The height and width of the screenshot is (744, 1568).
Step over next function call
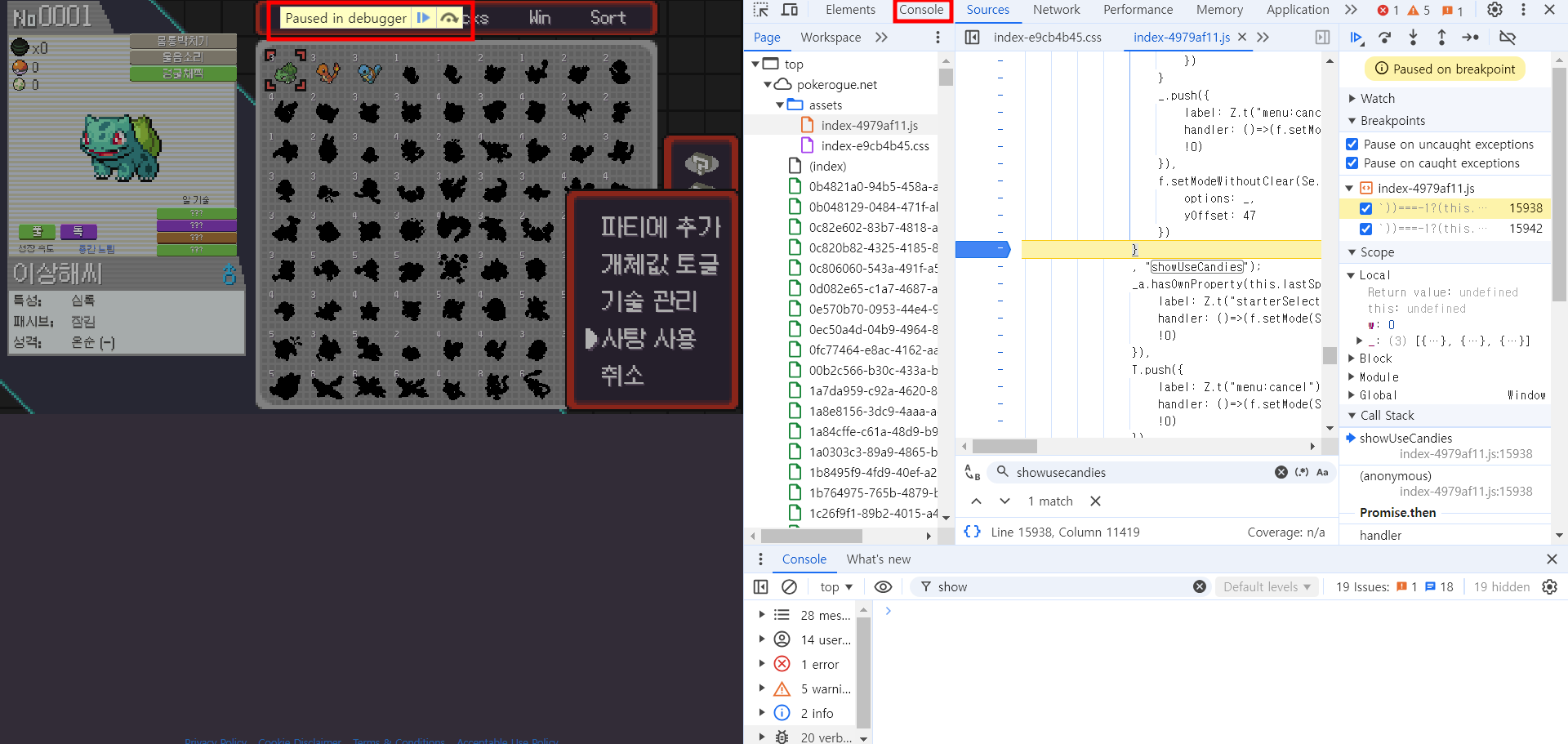[1384, 38]
